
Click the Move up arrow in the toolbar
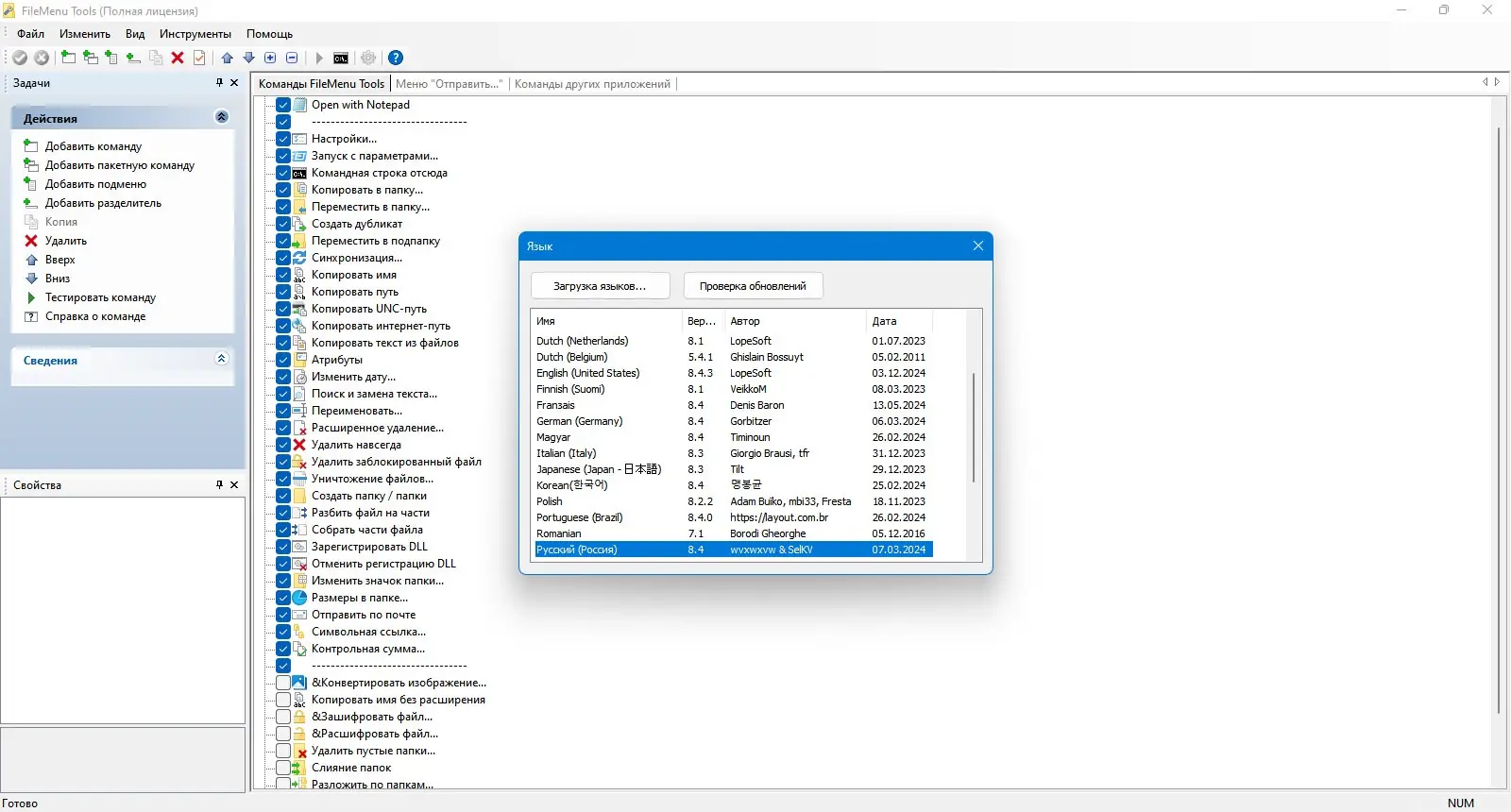click(x=228, y=58)
